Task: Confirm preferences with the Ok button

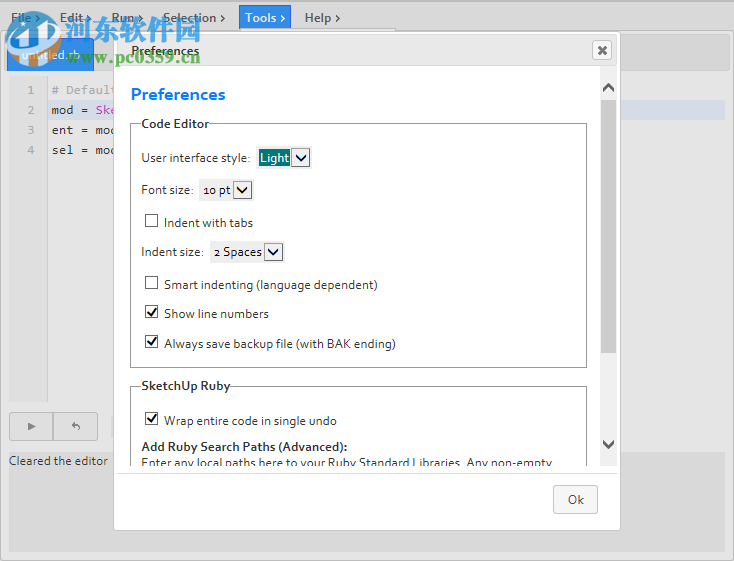Action: pyautogui.click(x=575, y=500)
